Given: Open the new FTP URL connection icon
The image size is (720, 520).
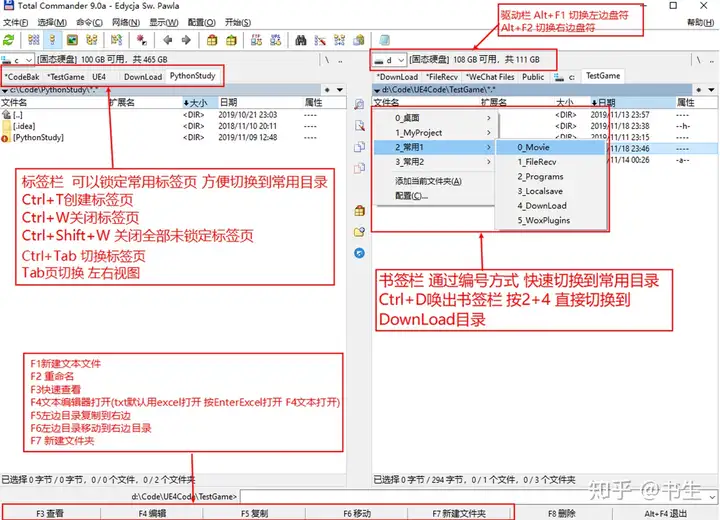Looking at the screenshot, I should pyautogui.click(x=276, y=40).
